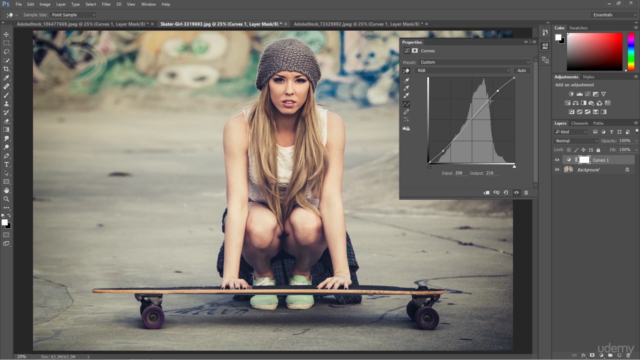Switch to the Styles tab
This screenshot has width=640, height=360.
click(588, 77)
